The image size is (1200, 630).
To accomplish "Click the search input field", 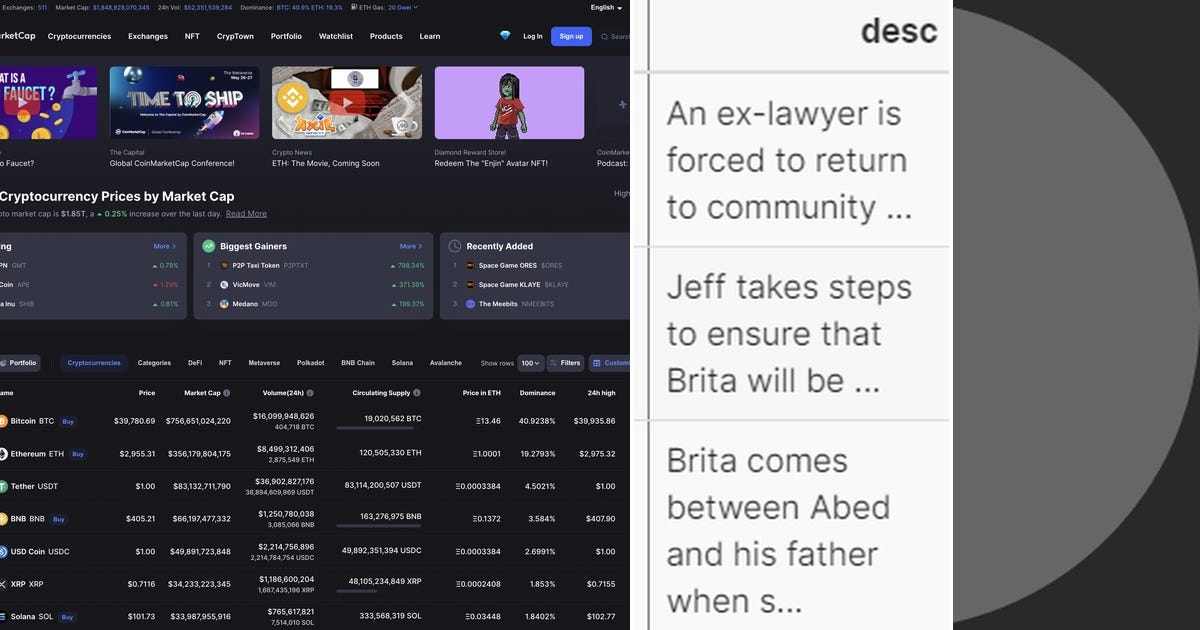I will point(617,36).
